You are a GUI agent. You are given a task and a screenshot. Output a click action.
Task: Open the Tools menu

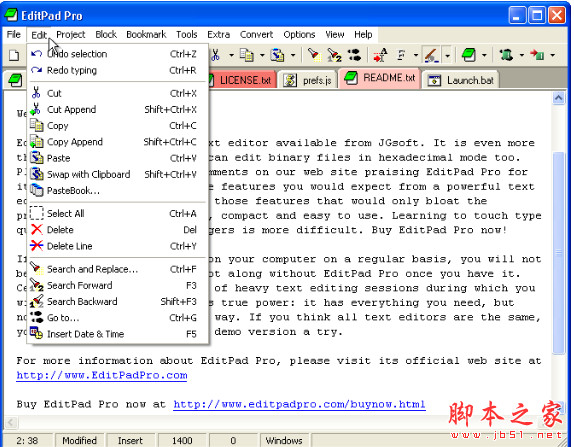coord(187,34)
